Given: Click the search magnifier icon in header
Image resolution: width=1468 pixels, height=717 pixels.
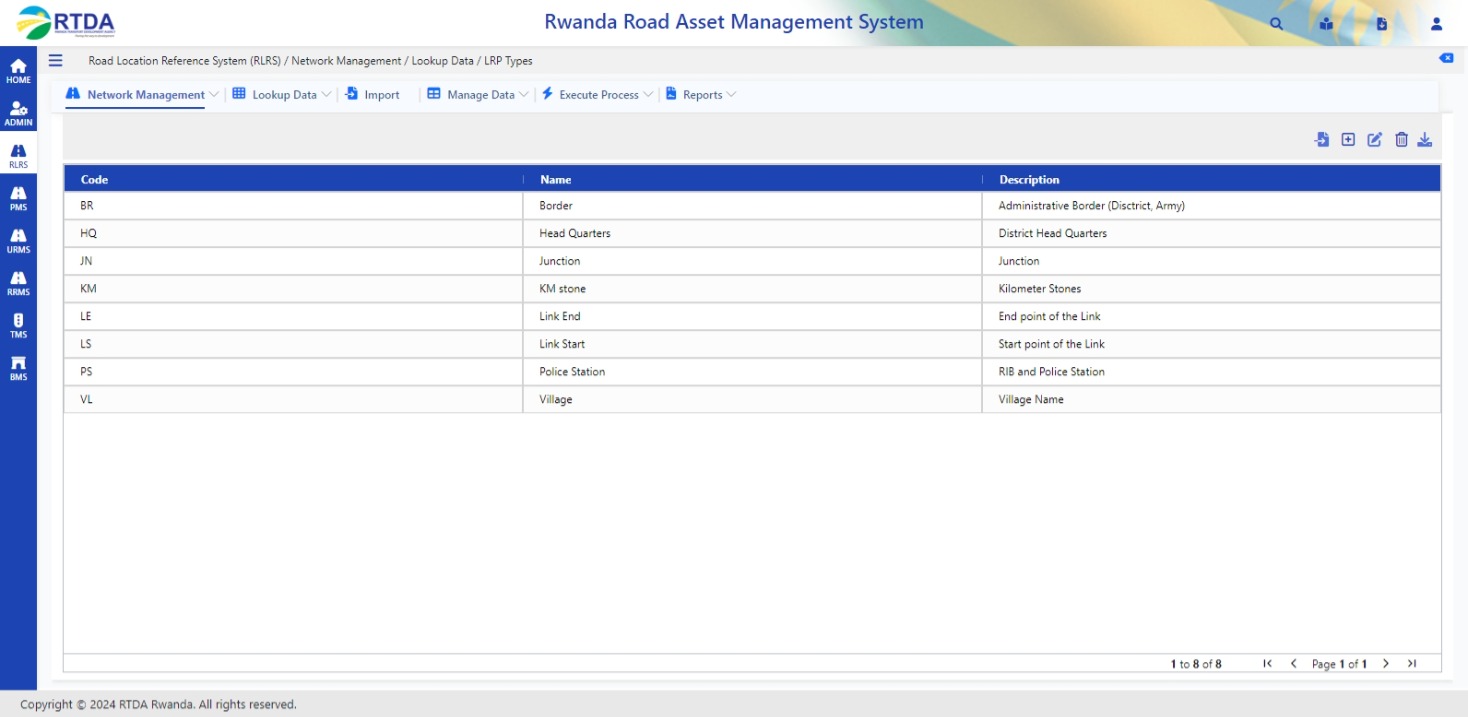Looking at the screenshot, I should (x=1276, y=23).
